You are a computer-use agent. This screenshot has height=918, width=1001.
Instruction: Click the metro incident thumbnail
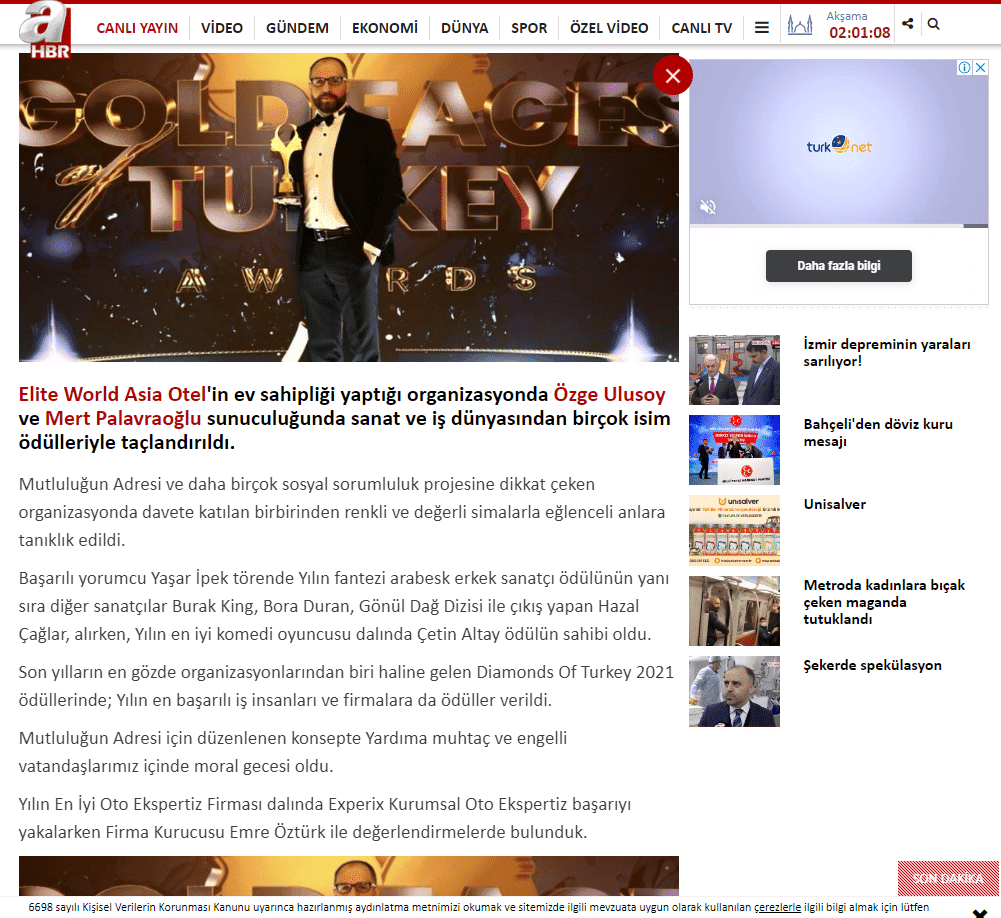coord(734,611)
